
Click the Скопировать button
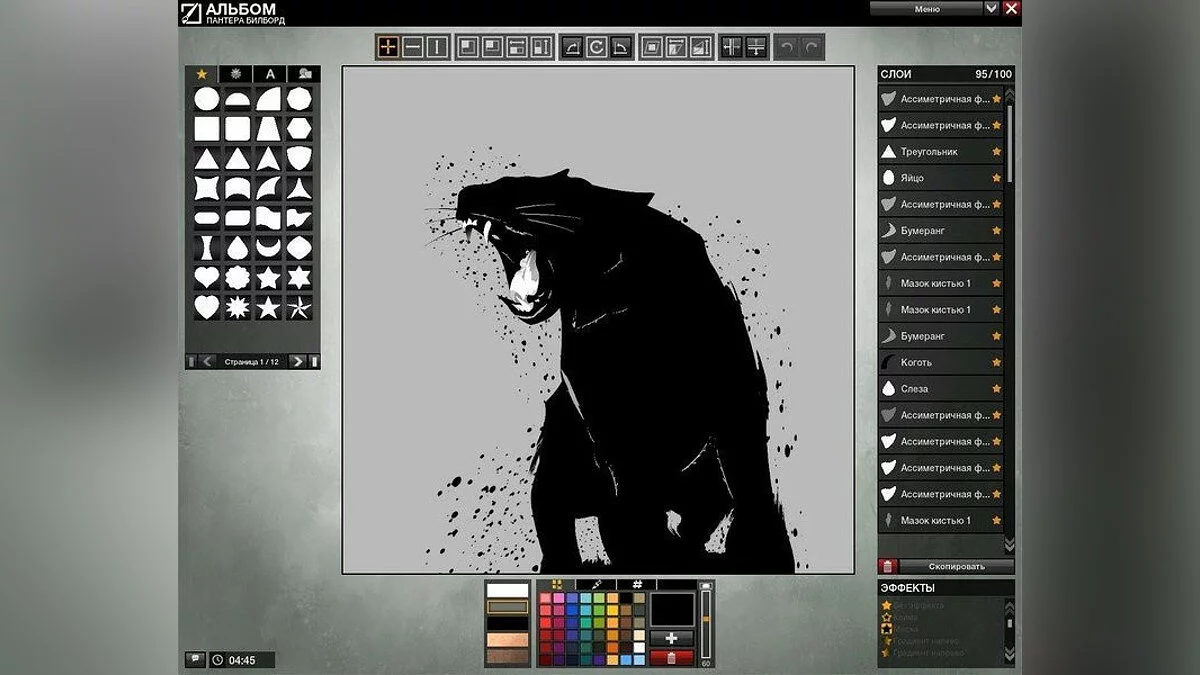(x=956, y=566)
